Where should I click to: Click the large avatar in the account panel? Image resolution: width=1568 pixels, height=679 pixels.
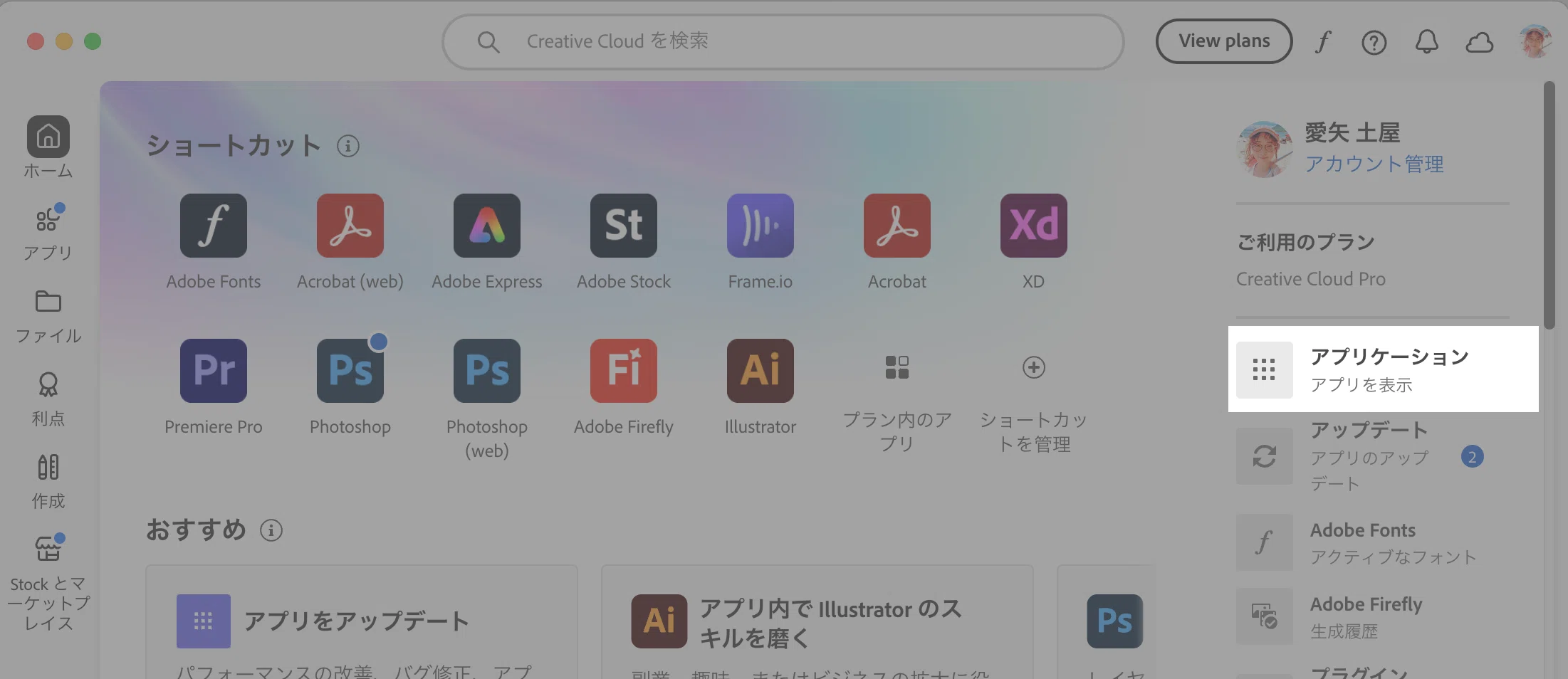pos(1265,149)
